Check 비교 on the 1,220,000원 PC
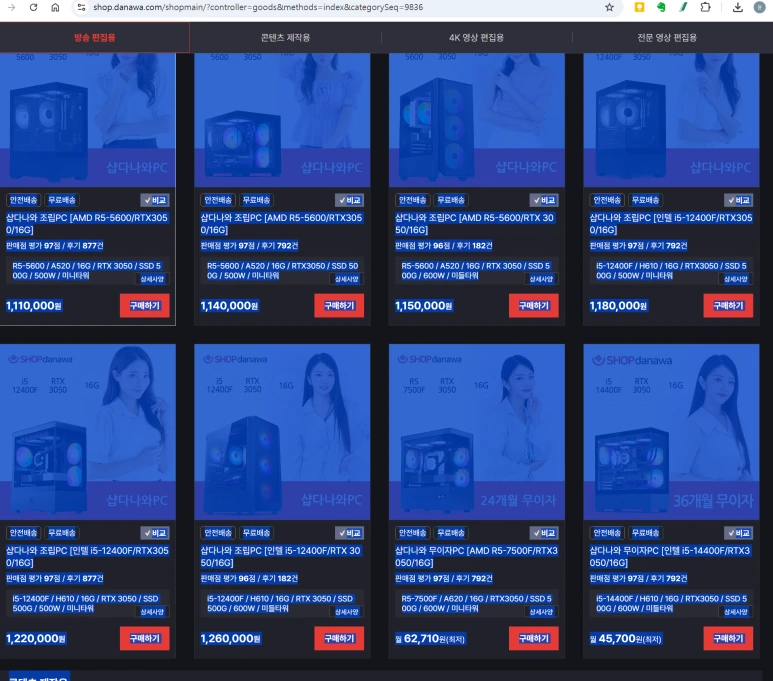773x681 pixels. [x=155, y=533]
